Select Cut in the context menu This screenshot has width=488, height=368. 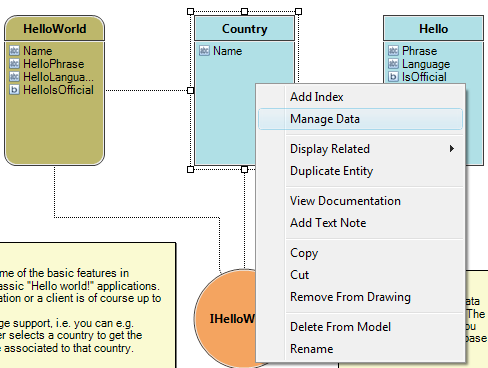point(360,275)
